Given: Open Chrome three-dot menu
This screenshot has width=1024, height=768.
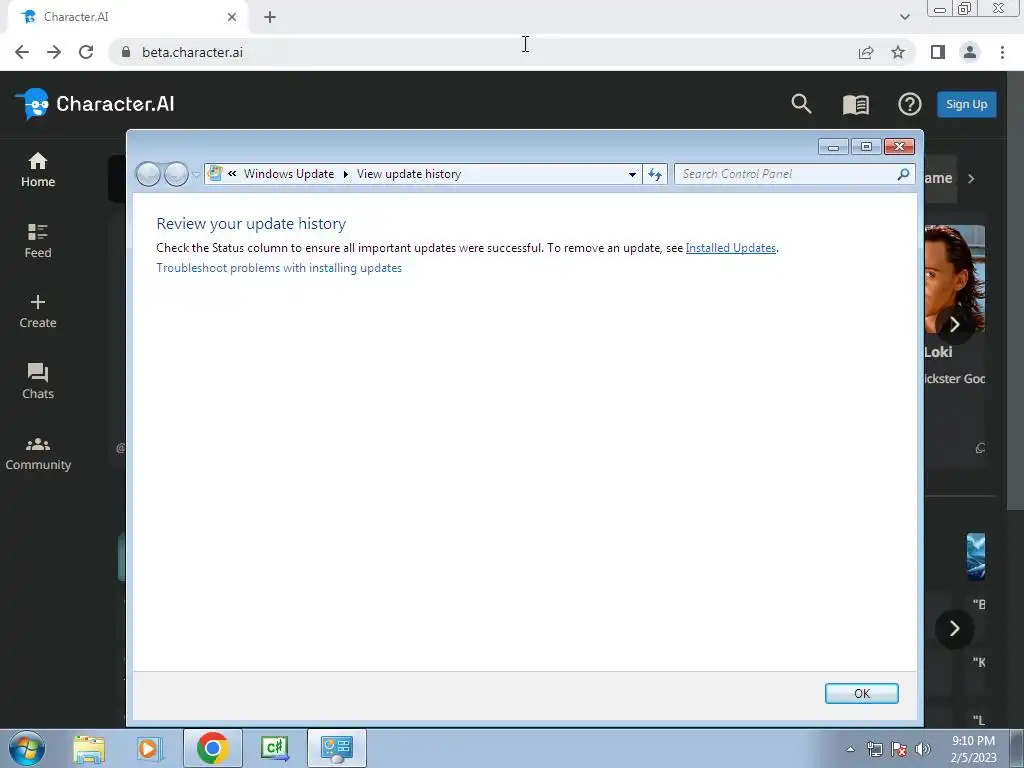Looking at the screenshot, I should (1002, 52).
